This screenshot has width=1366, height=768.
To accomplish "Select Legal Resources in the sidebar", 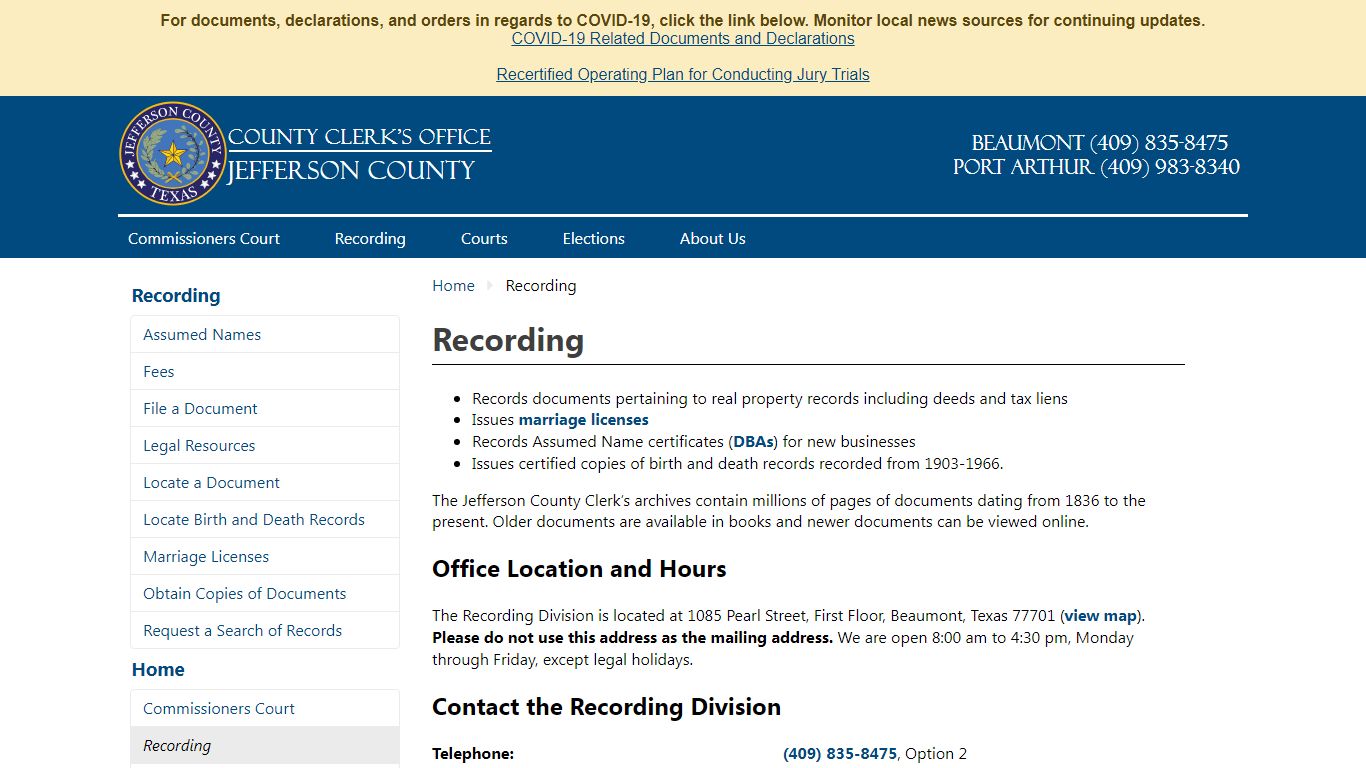I will point(198,445).
